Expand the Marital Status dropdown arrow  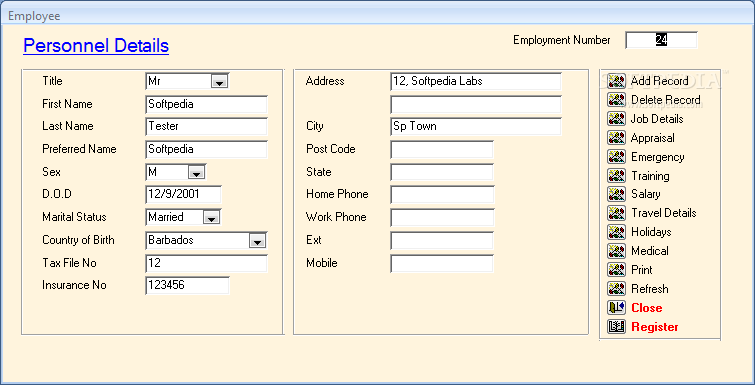click(x=211, y=218)
